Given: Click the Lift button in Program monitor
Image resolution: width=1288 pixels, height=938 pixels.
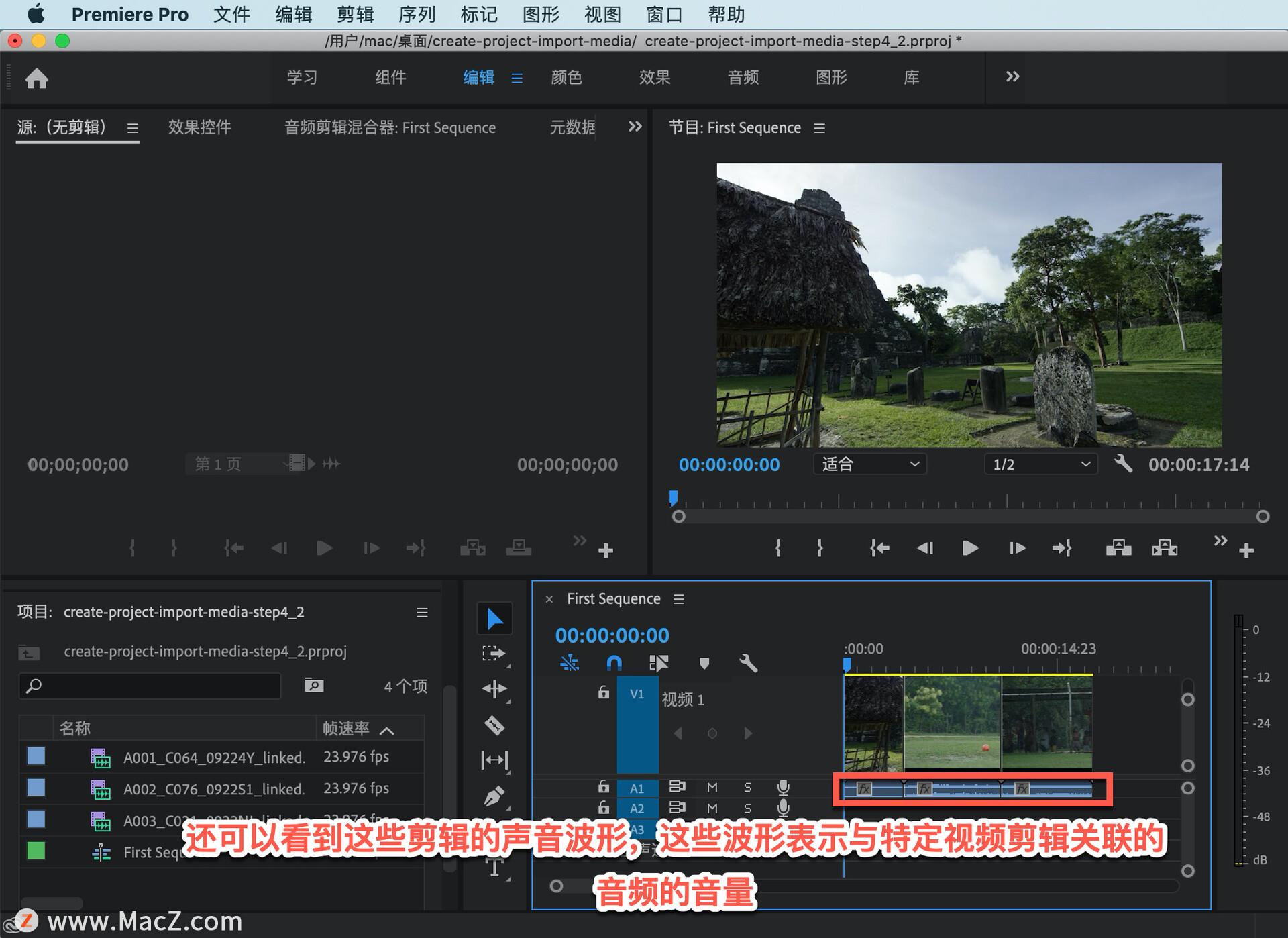Looking at the screenshot, I should (1118, 548).
